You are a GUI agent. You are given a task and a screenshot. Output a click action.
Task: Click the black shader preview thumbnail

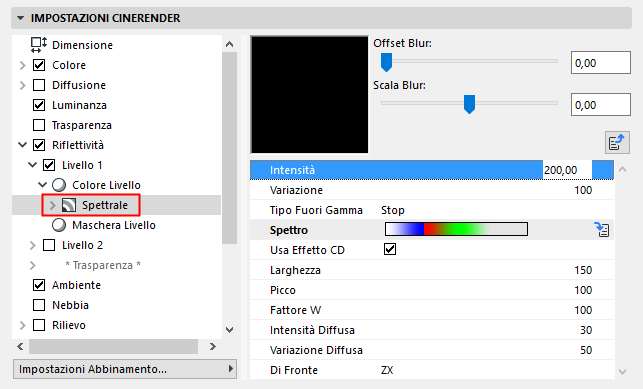[310, 95]
